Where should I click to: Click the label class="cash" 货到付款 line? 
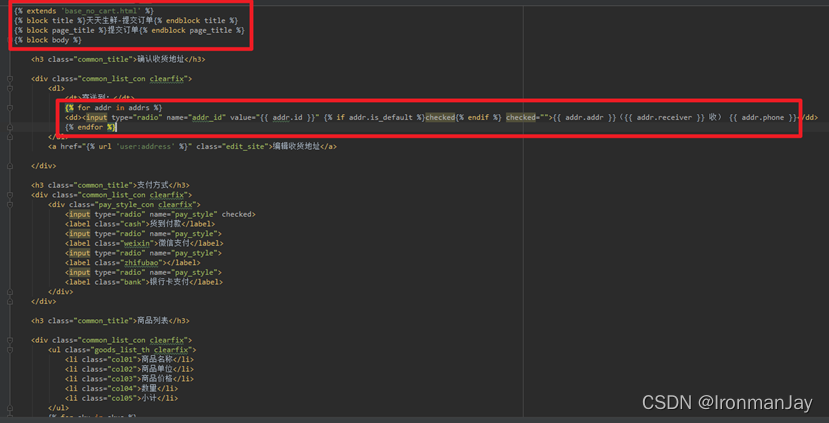pos(140,224)
